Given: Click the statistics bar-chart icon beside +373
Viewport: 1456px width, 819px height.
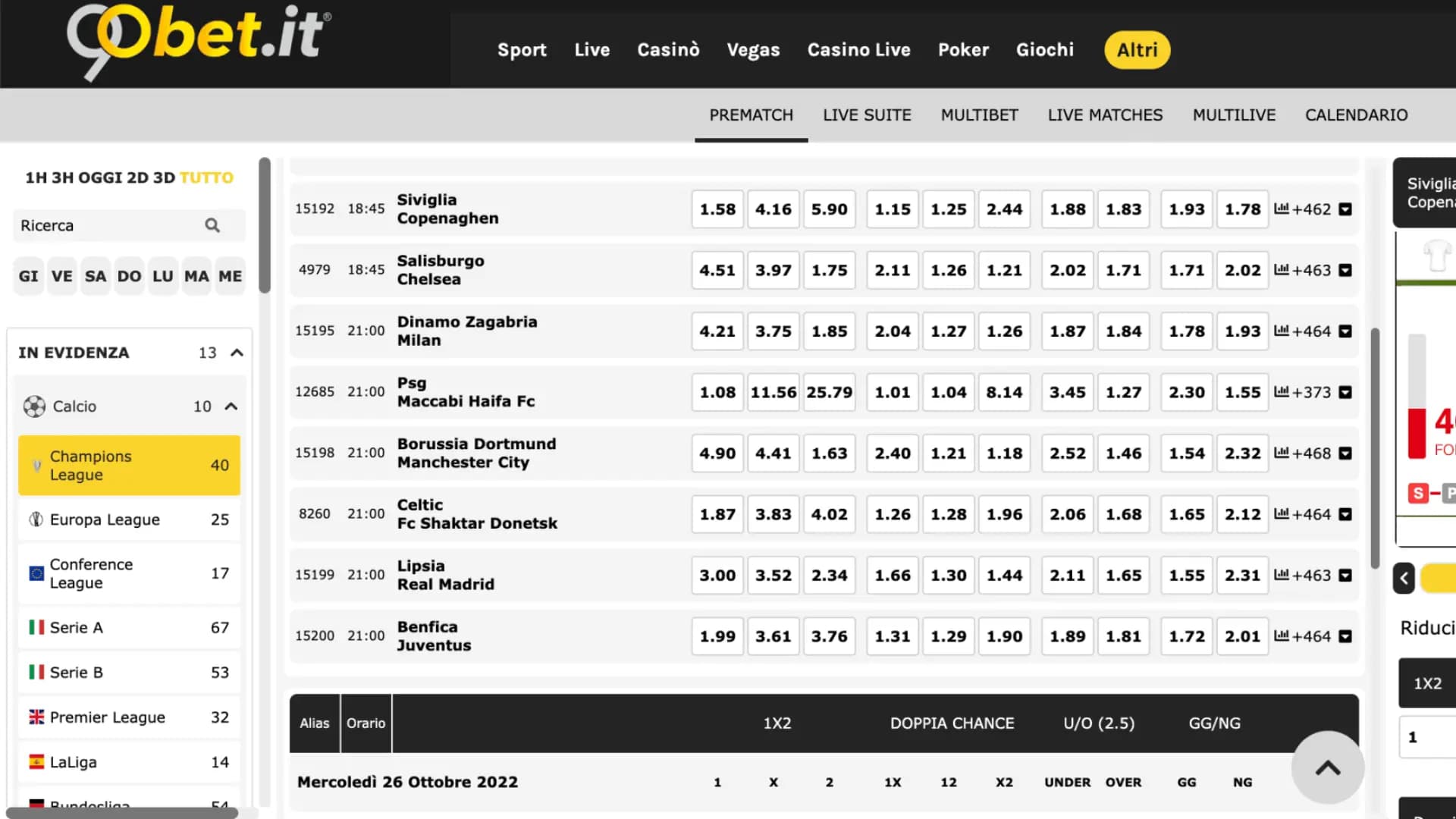Looking at the screenshot, I should pos(1282,392).
